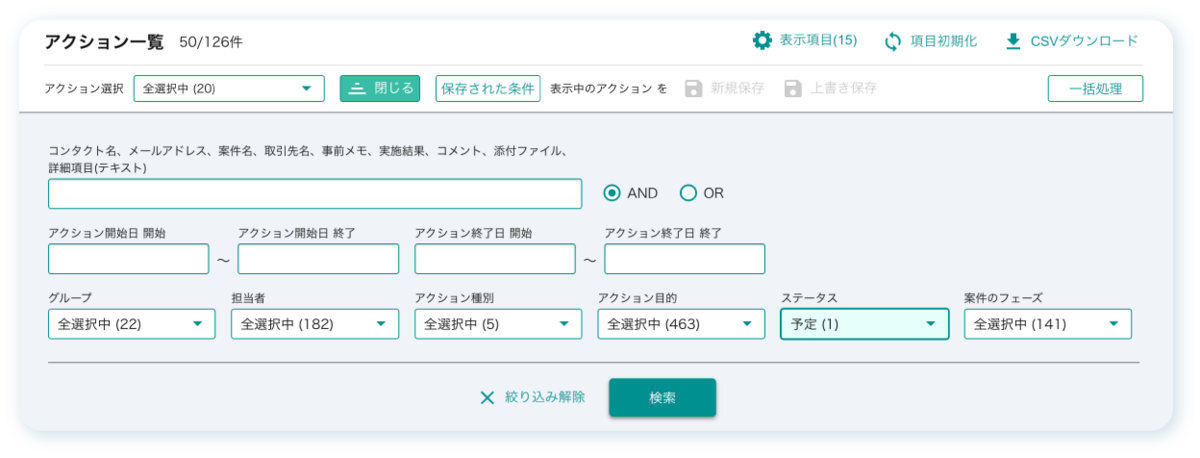Image resolution: width=1200 pixels, height=458 pixels.
Task: Select the AND radio button
Action: [x=612, y=193]
